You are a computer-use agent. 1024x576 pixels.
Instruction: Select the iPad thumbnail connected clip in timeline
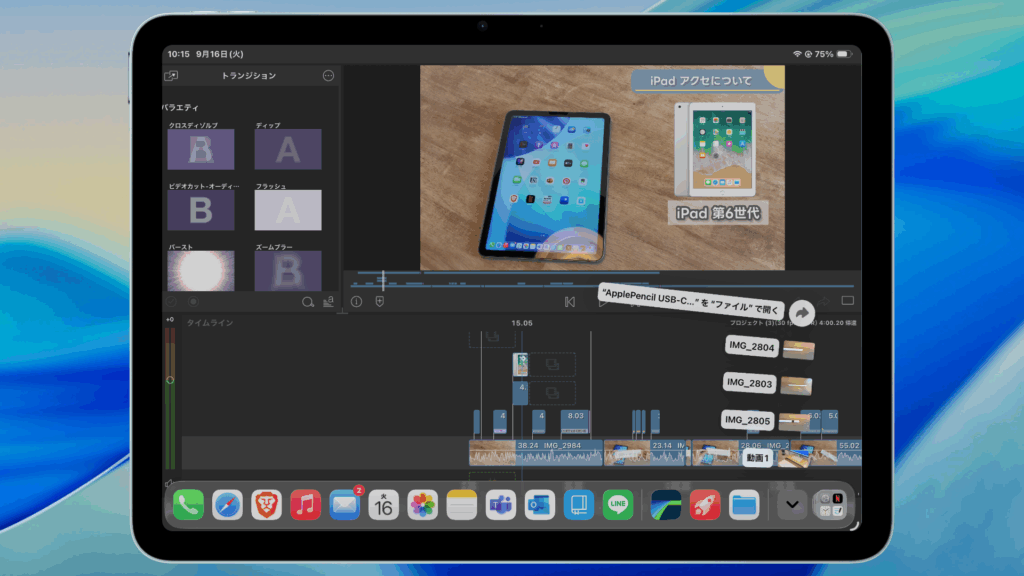click(x=520, y=364)
